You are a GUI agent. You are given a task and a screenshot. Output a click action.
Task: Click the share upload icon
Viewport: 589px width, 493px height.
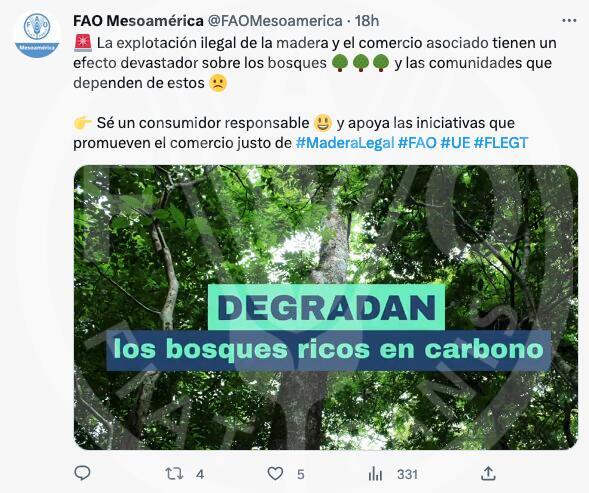[488, 473]
